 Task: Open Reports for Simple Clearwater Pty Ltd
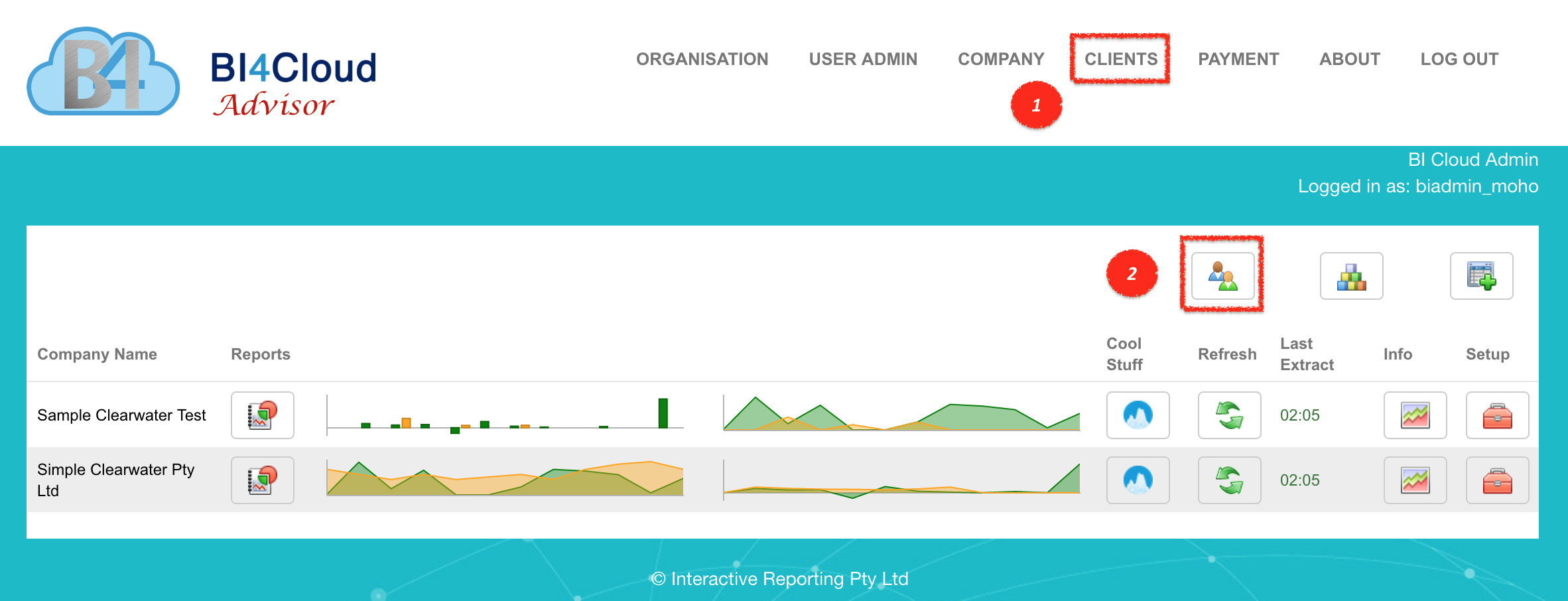coord(263,480)
